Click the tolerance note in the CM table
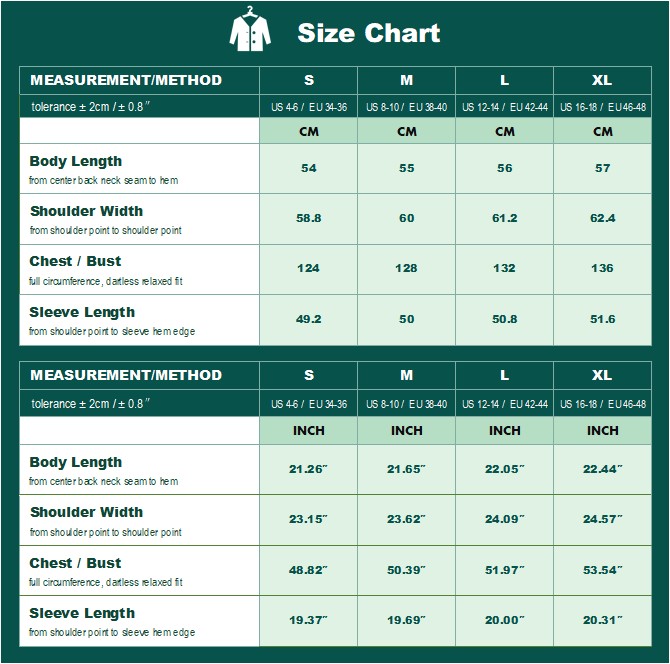 coord(91,106)
